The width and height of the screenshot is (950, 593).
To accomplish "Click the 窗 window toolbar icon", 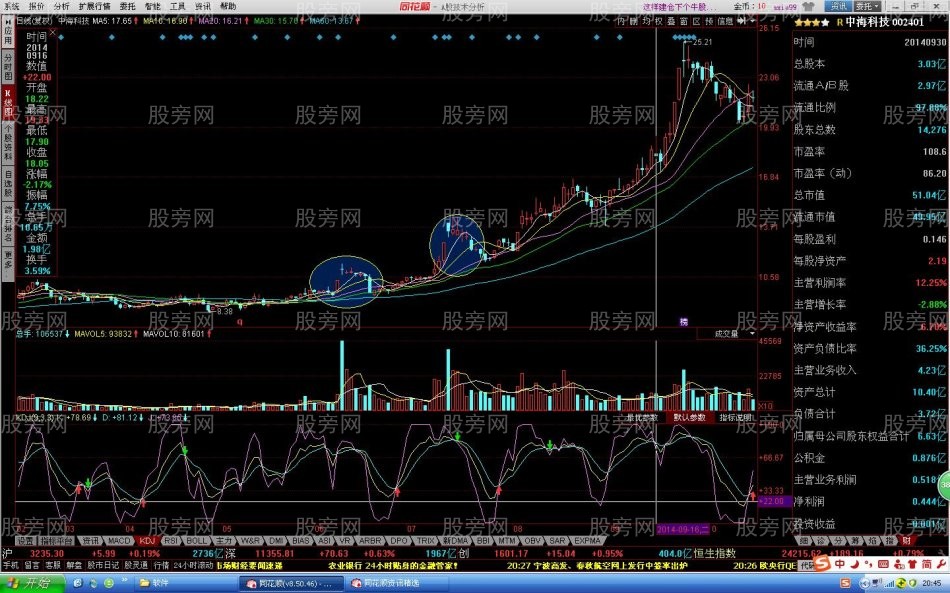I will (683, 21).
